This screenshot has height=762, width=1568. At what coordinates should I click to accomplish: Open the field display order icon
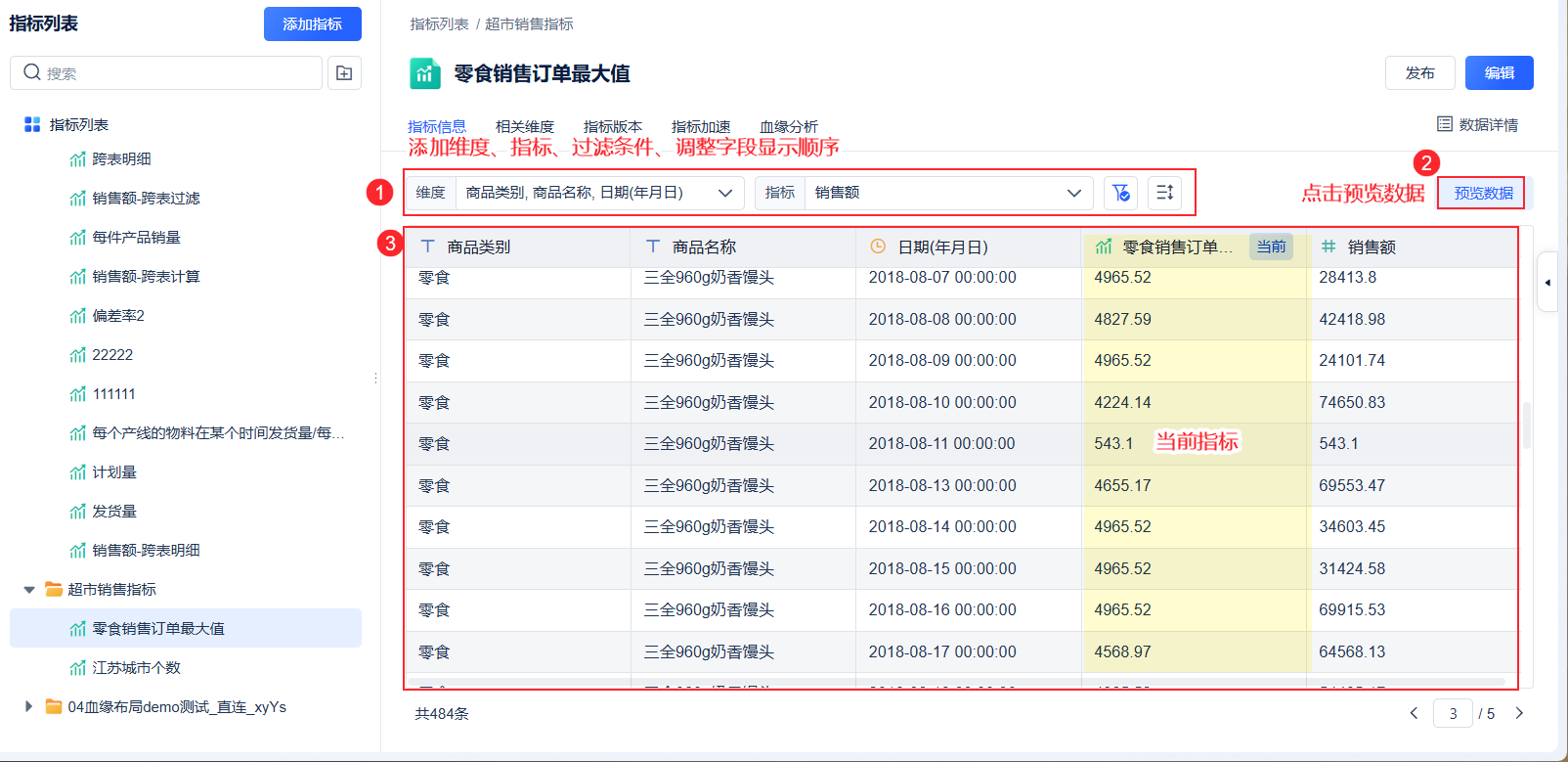1164,193
